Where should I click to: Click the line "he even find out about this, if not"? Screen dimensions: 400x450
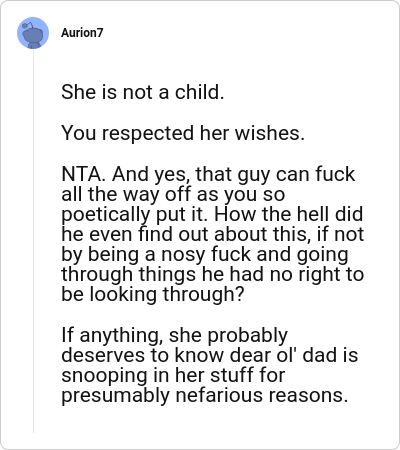(213, 234)
